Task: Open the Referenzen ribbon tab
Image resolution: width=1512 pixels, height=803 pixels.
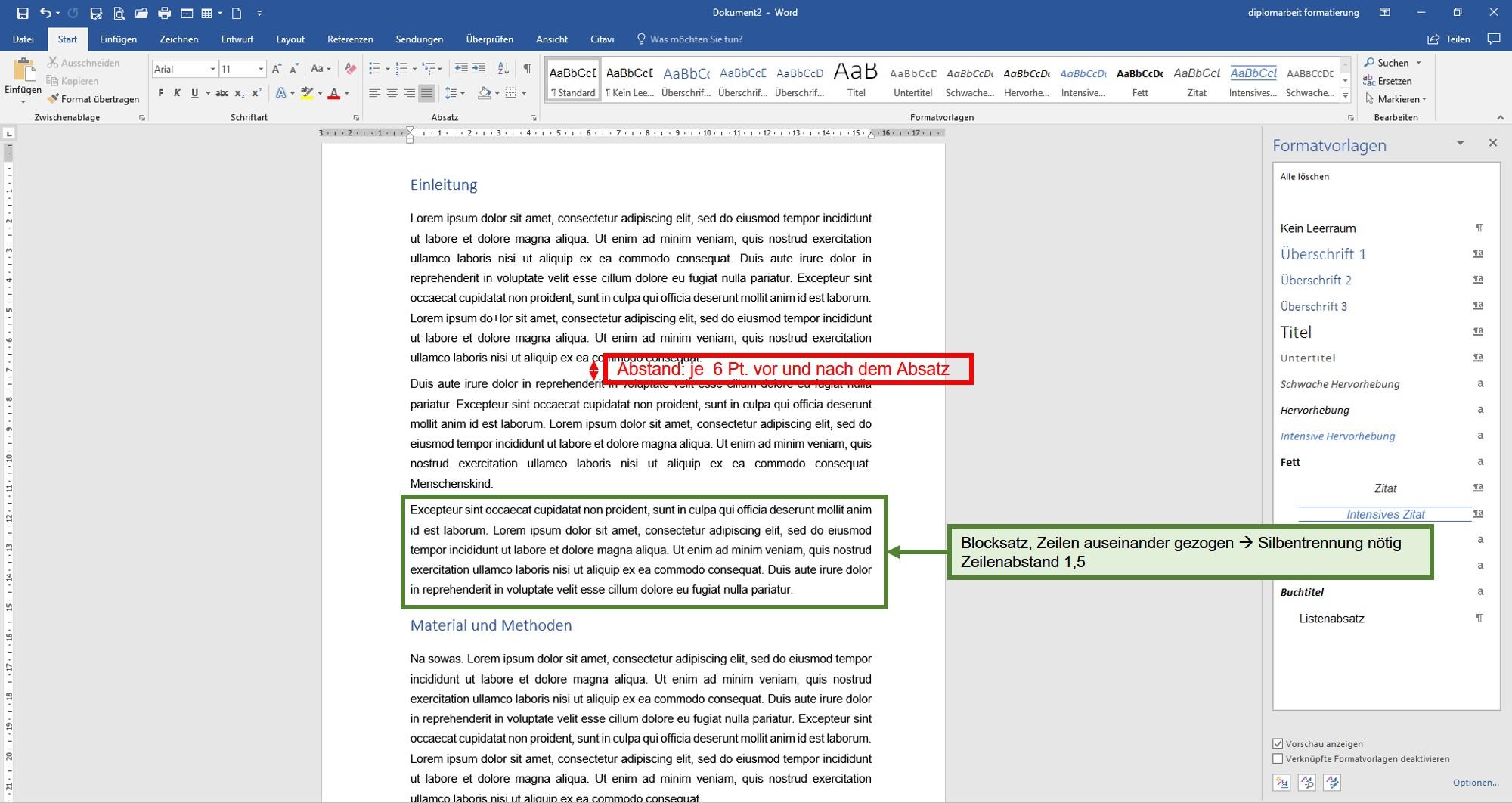Action: [x=350, y=39]
